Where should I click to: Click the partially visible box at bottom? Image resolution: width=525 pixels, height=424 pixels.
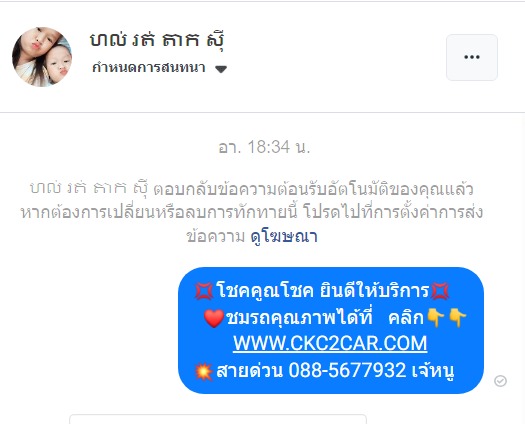(218, 419)
